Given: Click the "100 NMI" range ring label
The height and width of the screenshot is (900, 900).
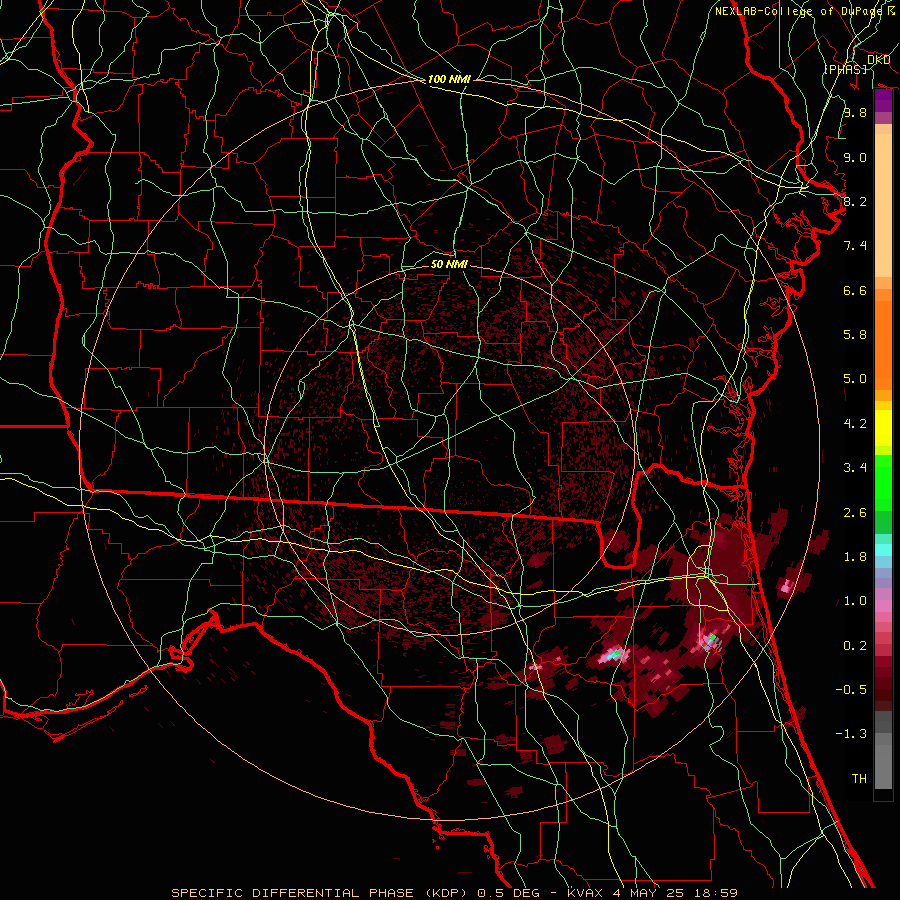Looking at the screenshot, I should [449, 79].
